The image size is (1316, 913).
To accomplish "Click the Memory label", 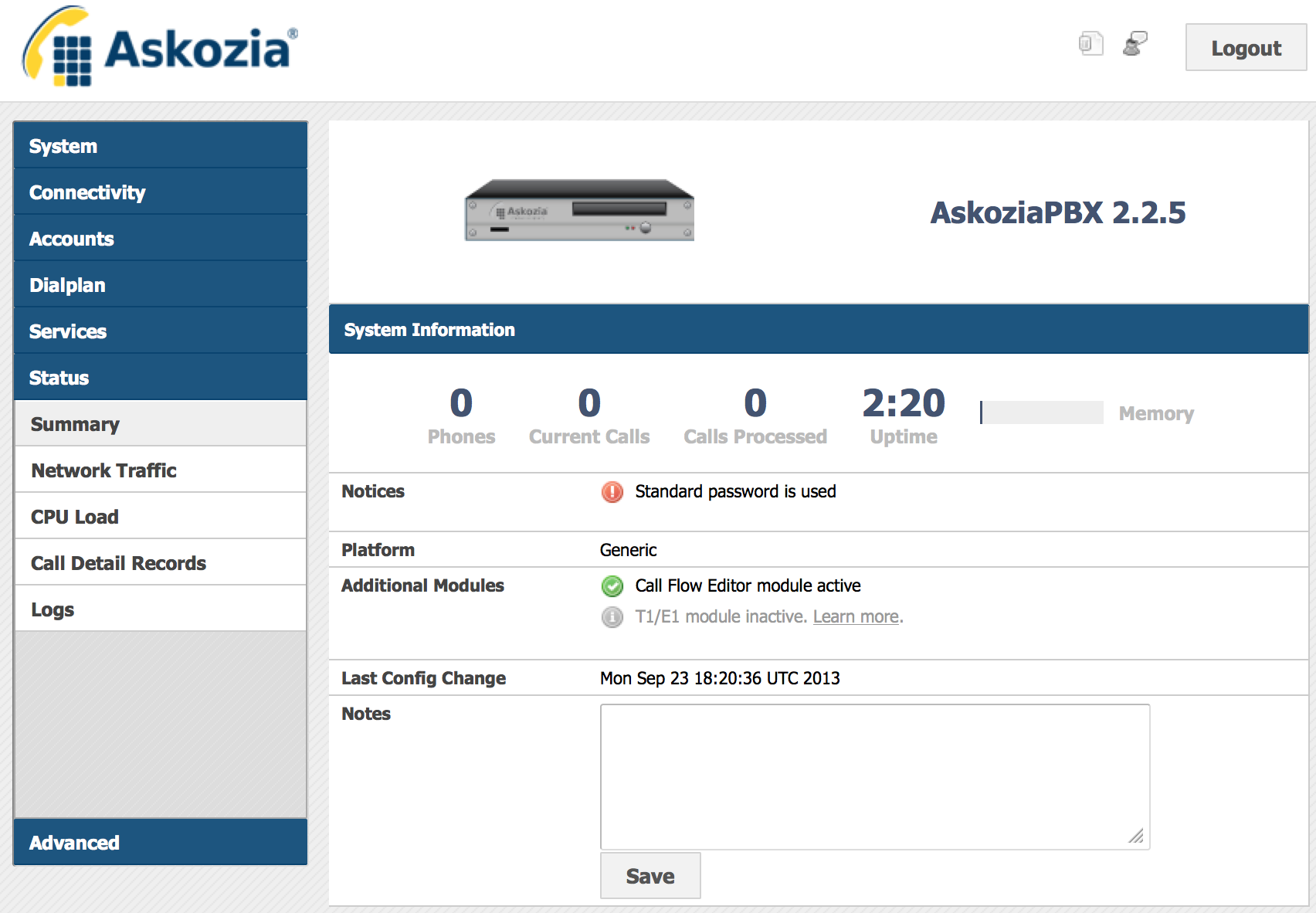I will coord(1156,413).
